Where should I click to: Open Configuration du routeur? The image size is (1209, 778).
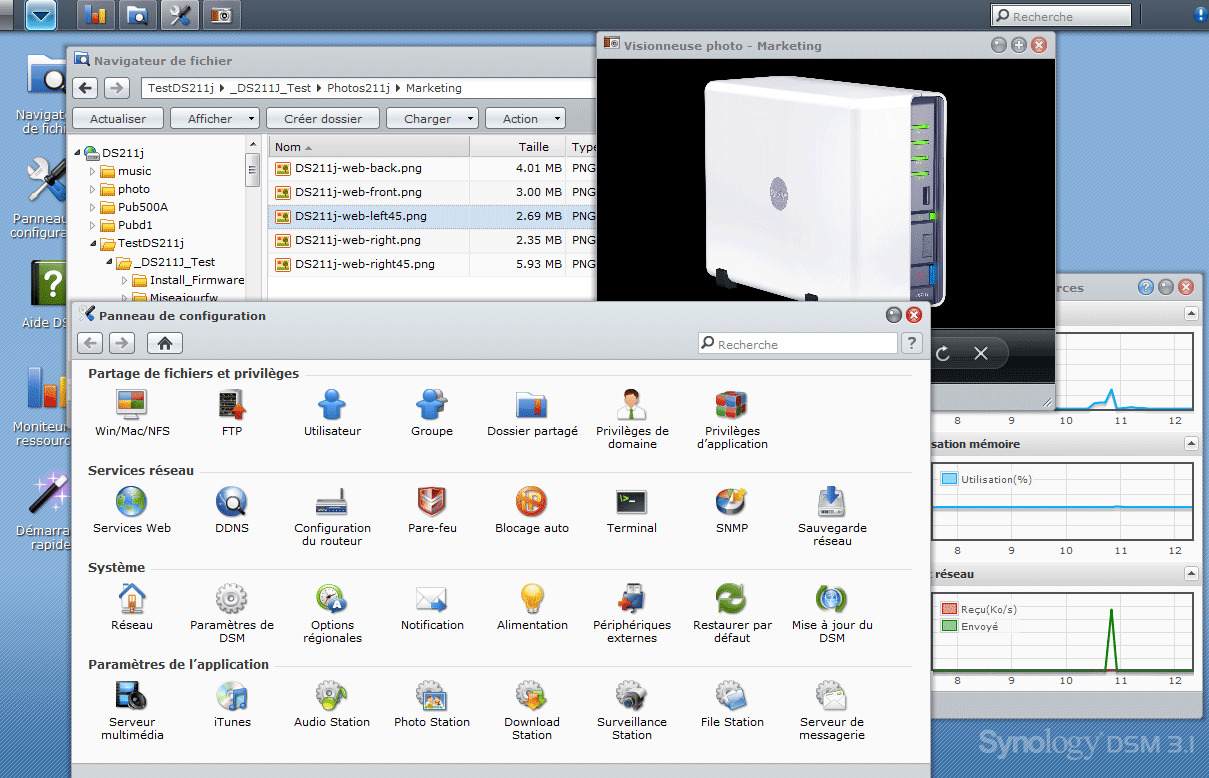click(x=332, y=516)
